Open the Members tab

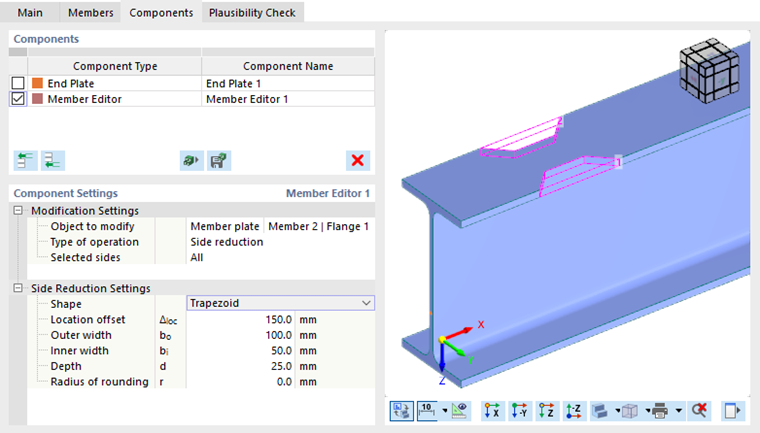(91, 13)
